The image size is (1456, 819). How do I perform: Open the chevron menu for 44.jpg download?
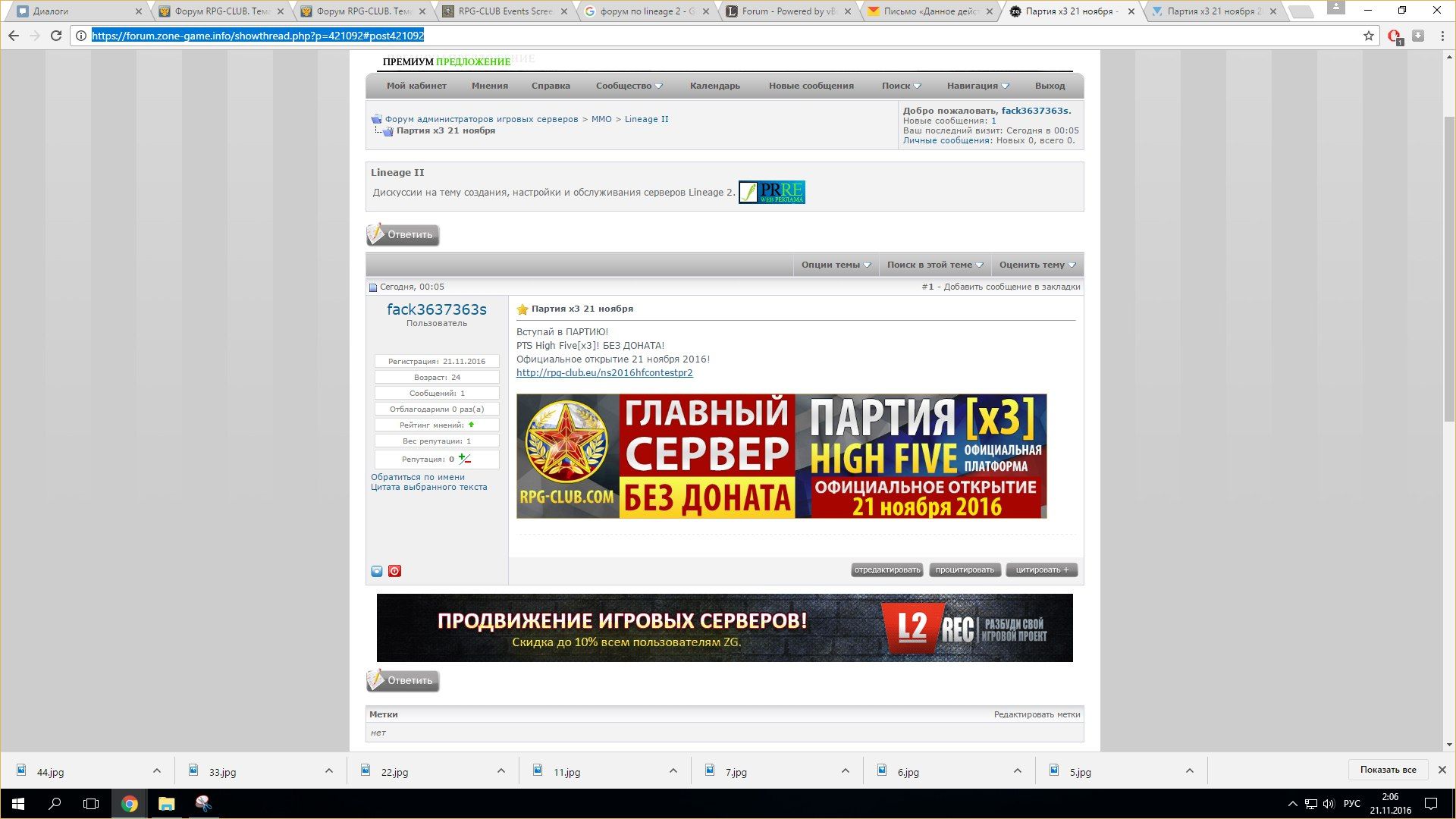tap(156, 771)
